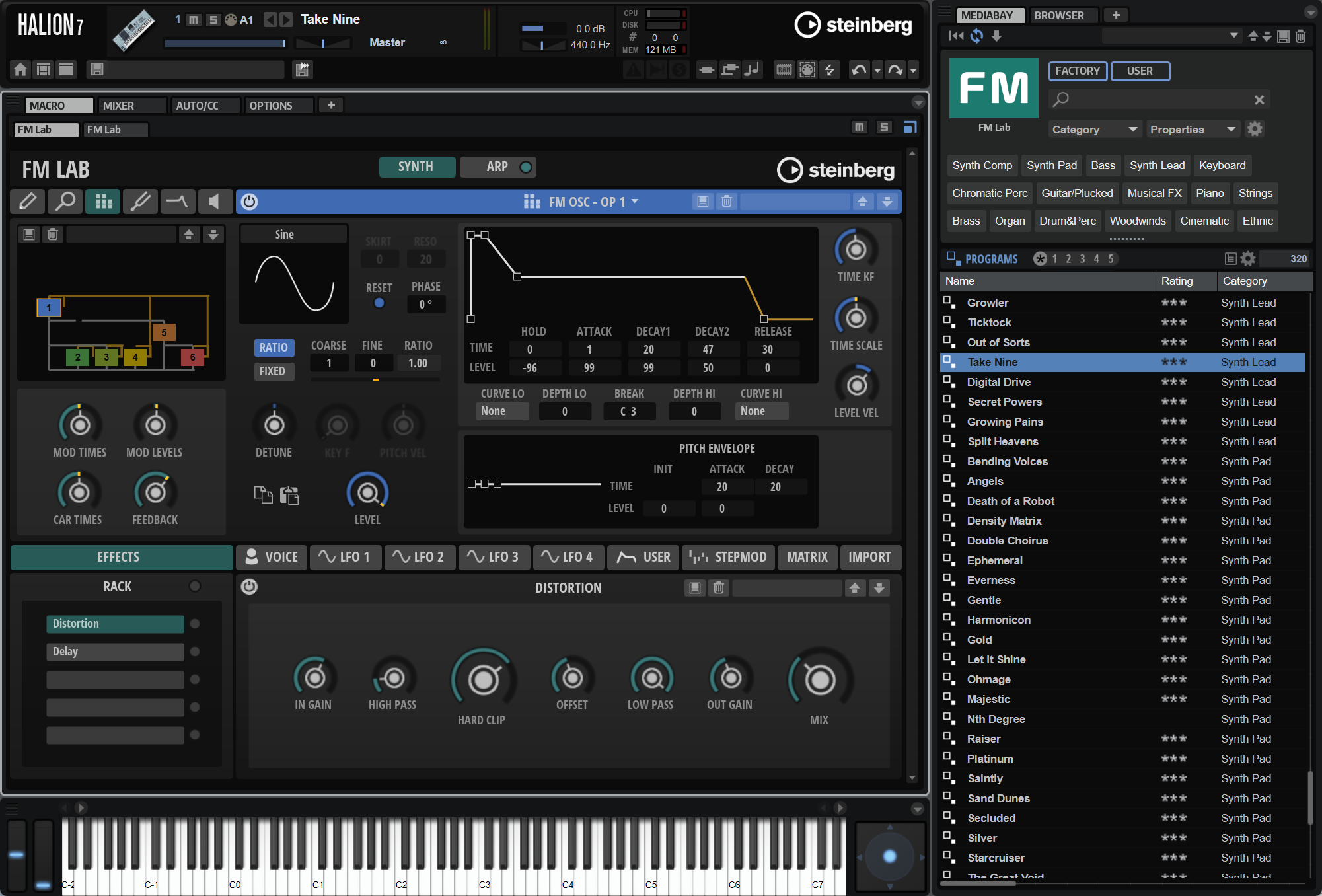
Task: Click the MIDI reset lightning icon
Action: (x=830, y=69)
